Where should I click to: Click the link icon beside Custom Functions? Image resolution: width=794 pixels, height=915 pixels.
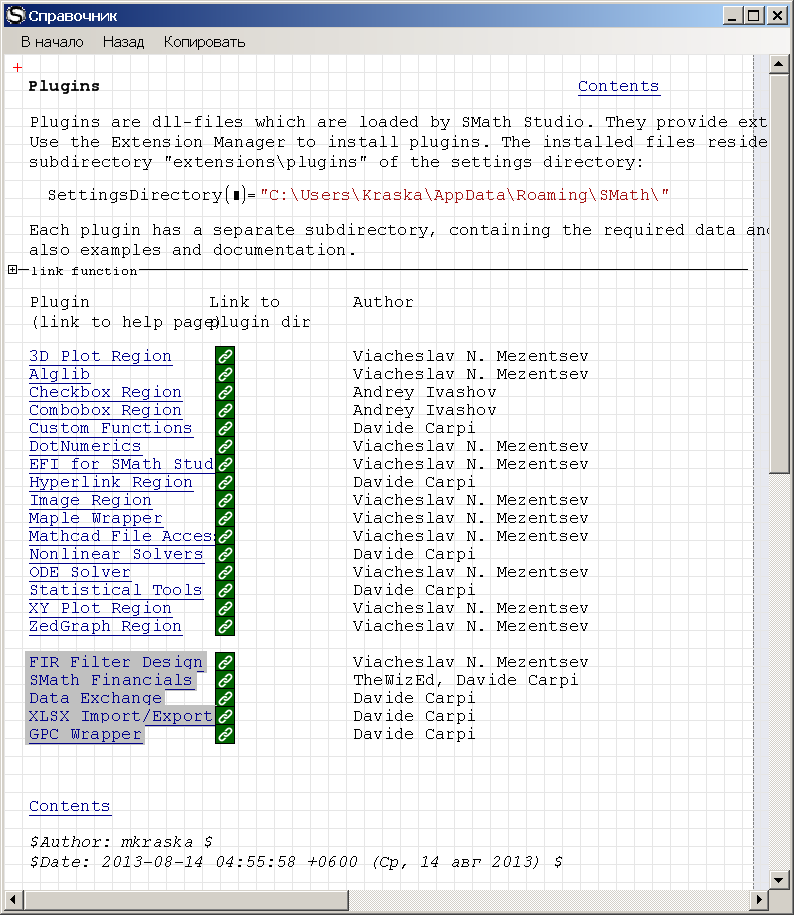[x=225, y=428]
